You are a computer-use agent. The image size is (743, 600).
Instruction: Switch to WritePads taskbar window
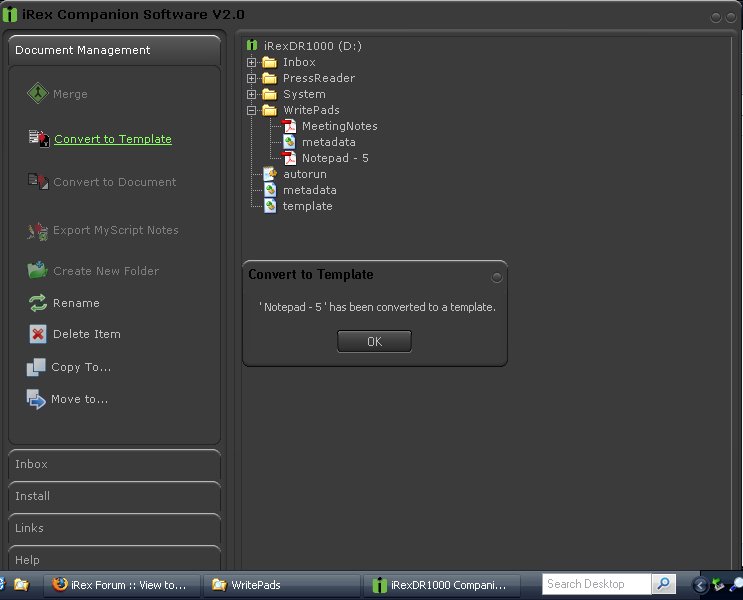pos(281,585)
